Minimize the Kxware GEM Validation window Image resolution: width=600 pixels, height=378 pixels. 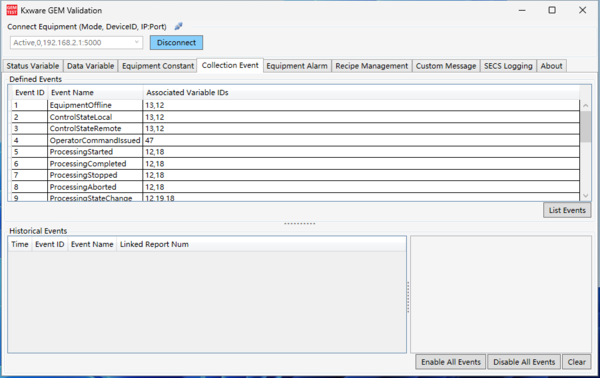coord(522,10)
